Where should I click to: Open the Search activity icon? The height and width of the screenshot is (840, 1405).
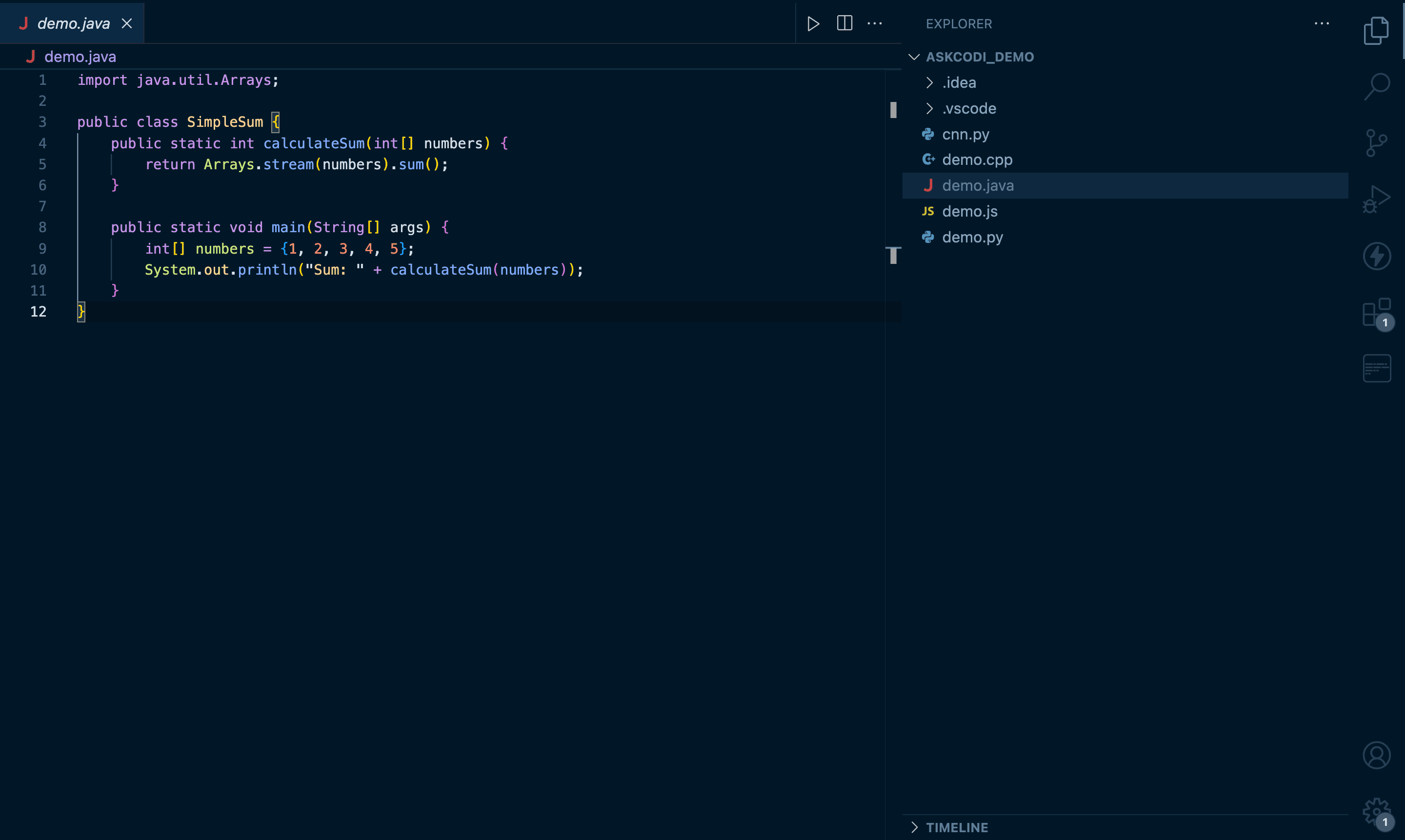click(x=1376, y=87)
